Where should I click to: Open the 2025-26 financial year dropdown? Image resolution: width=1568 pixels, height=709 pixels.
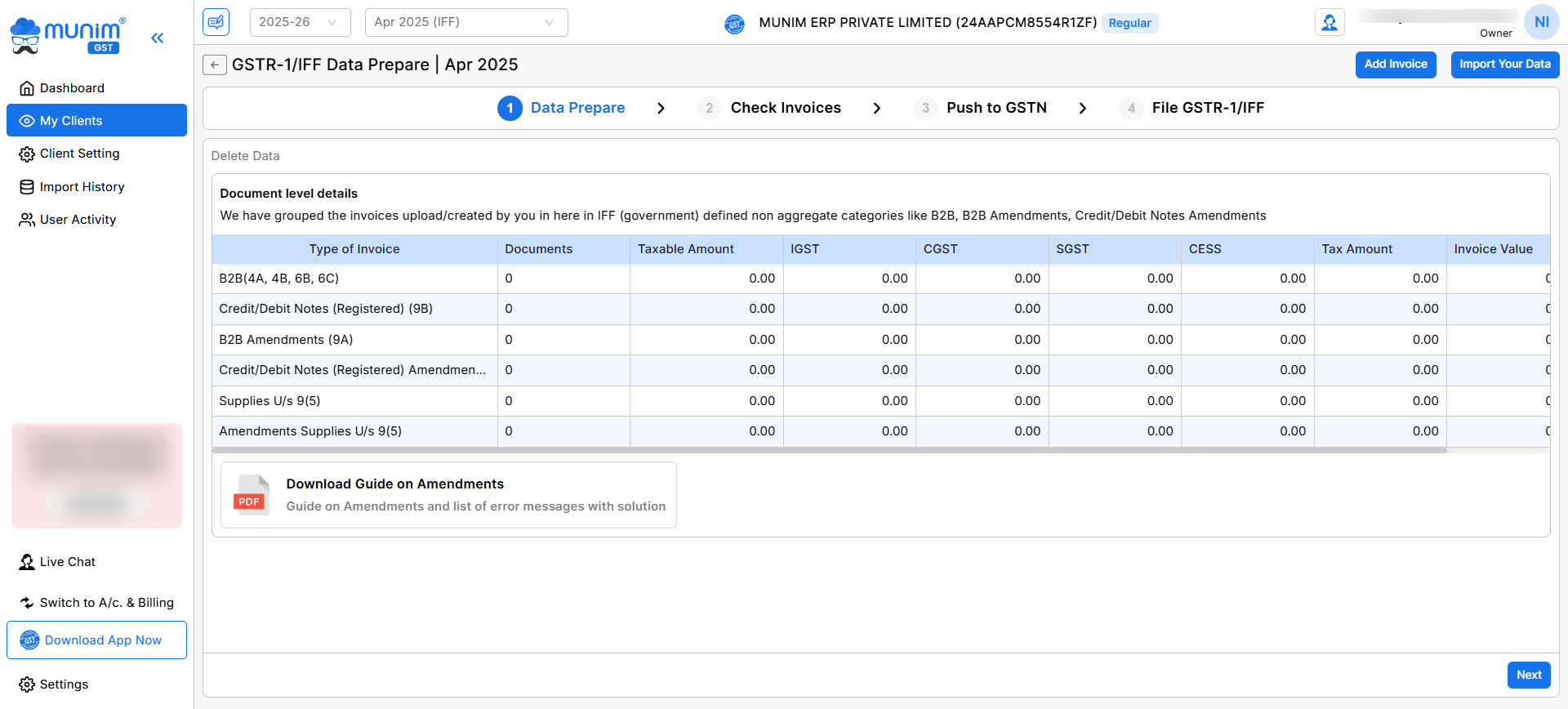299,22
